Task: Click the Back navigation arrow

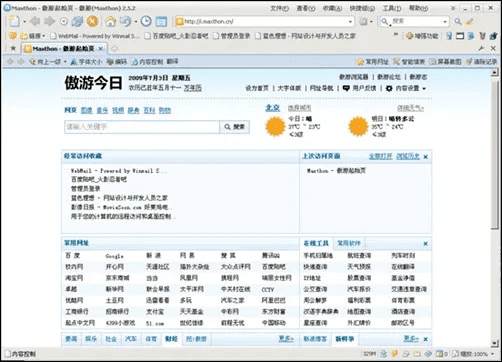Action: 35,22
